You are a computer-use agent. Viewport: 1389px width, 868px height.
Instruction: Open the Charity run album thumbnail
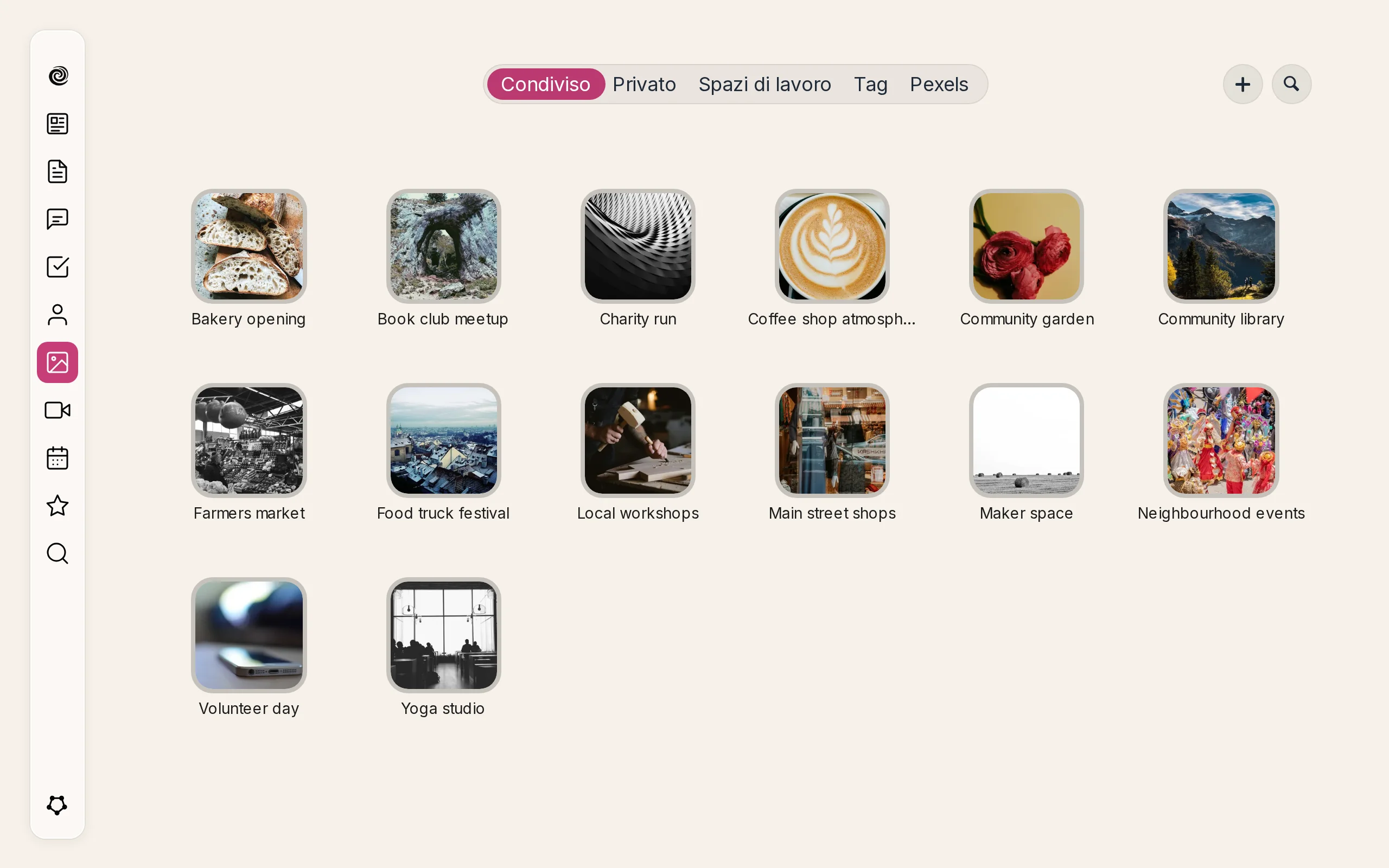638,246
